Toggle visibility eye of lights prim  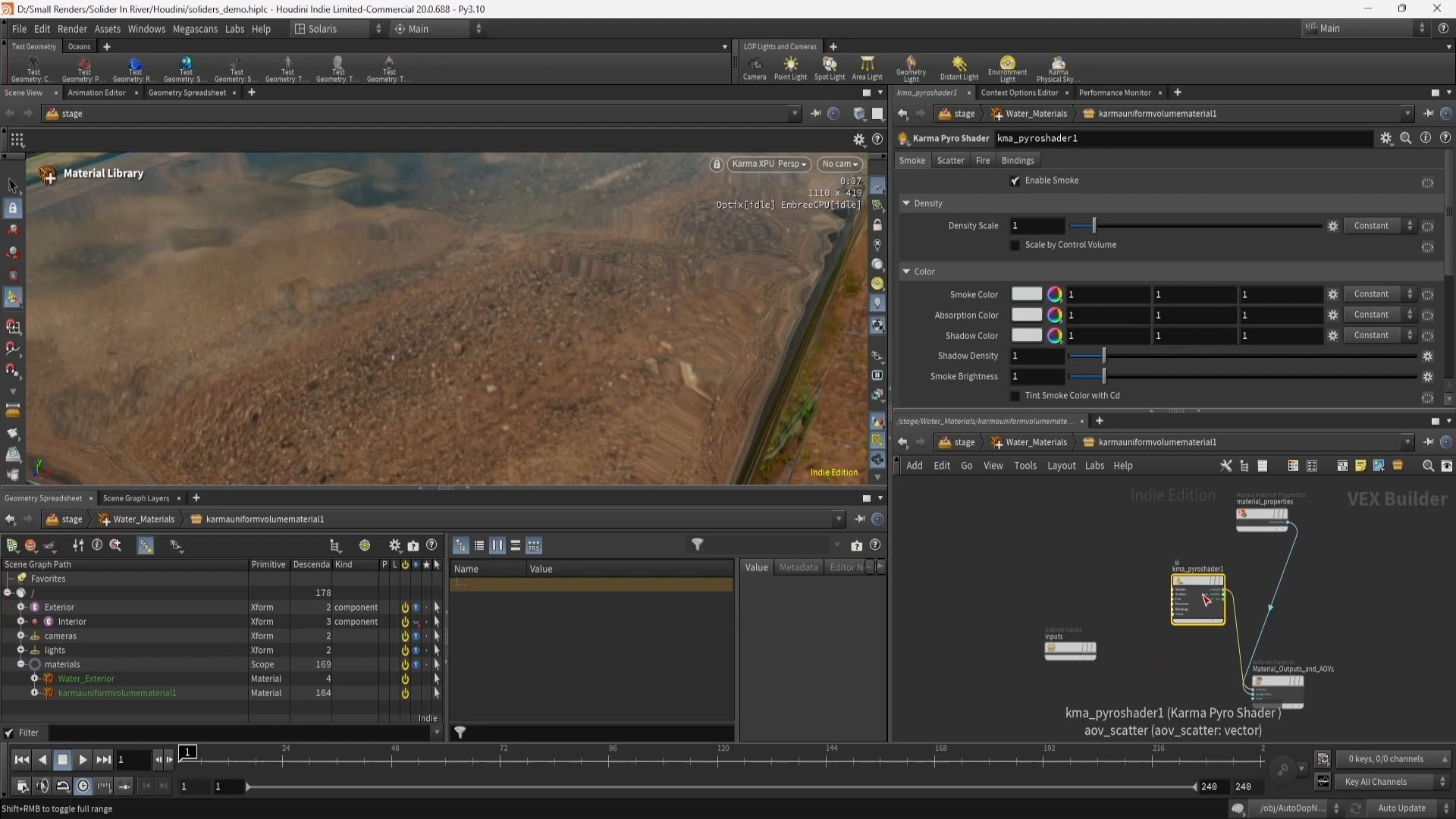pos(416,651)
